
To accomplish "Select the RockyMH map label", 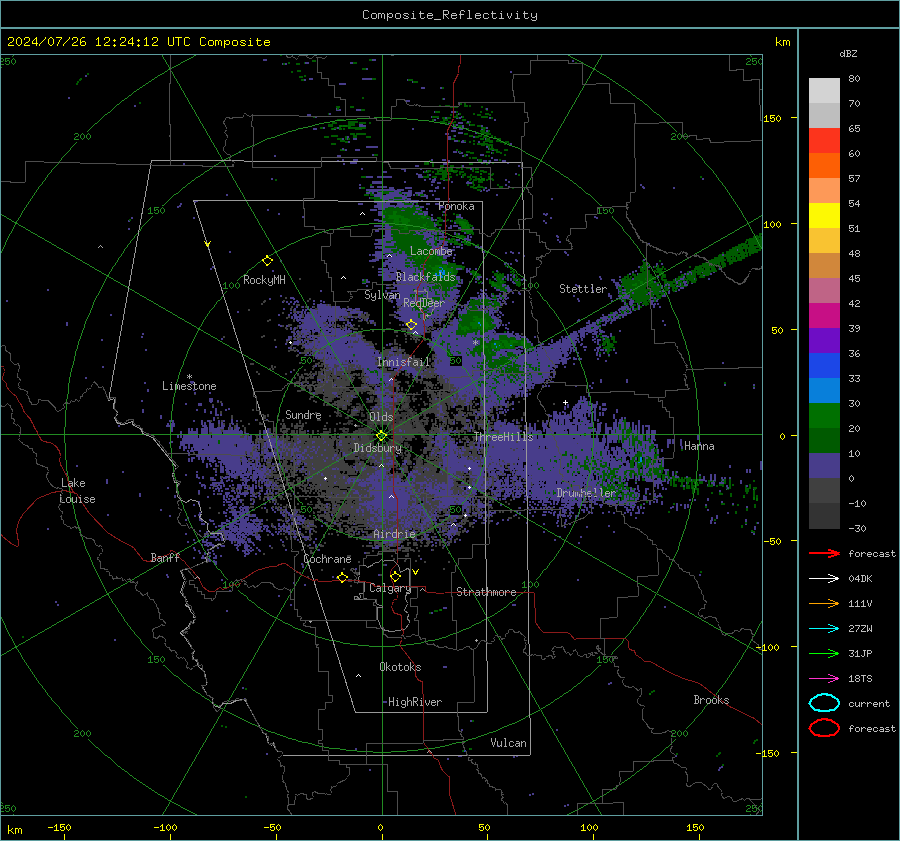I will [264, 280].
